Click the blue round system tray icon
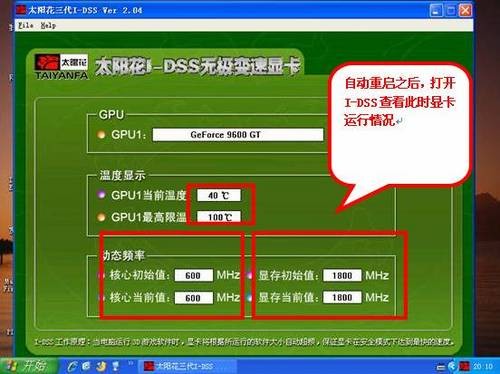Screen dimensions: 500x374 452,366
